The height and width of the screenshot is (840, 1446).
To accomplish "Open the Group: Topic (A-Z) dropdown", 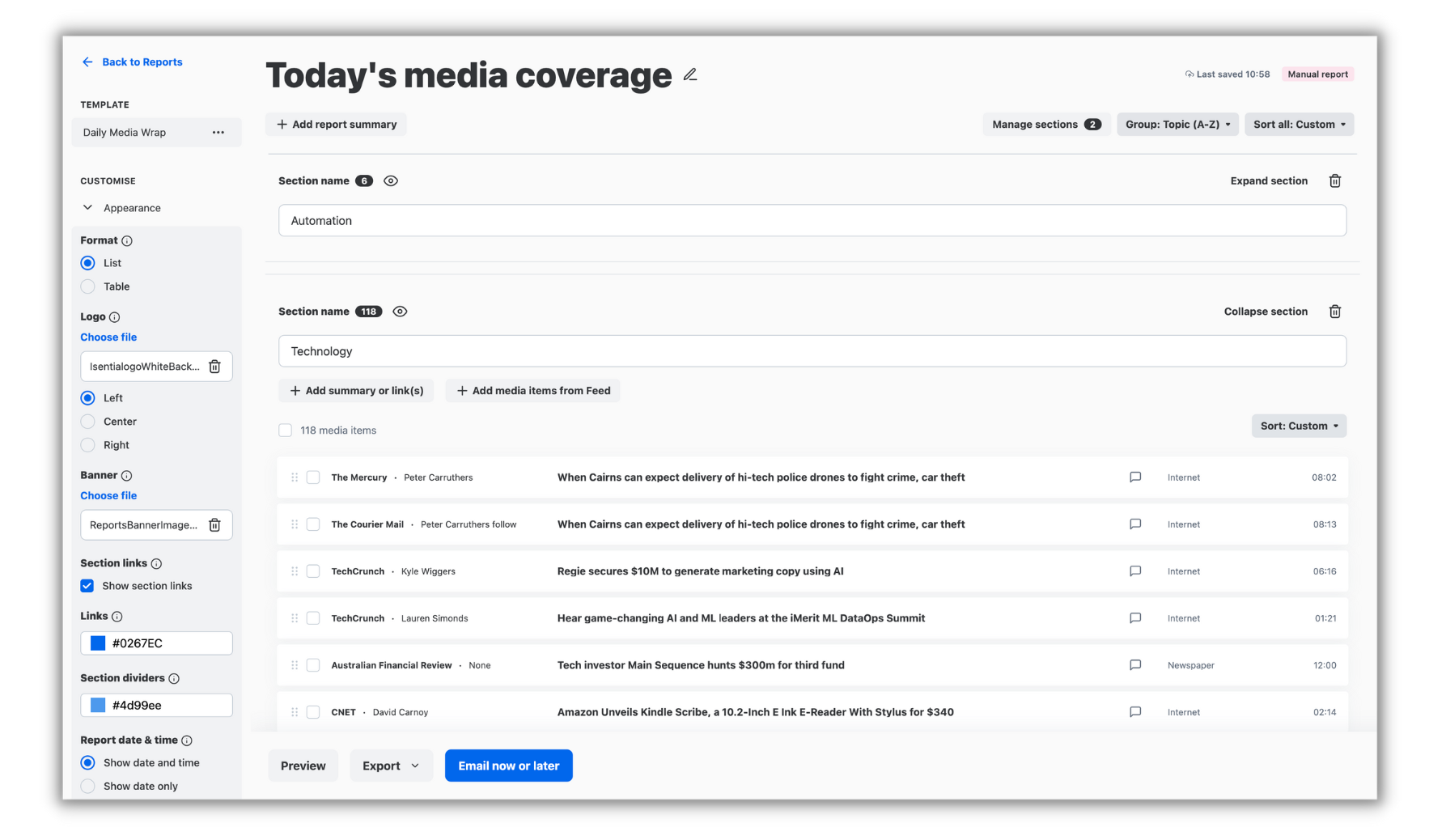I will click(1177, 125).
